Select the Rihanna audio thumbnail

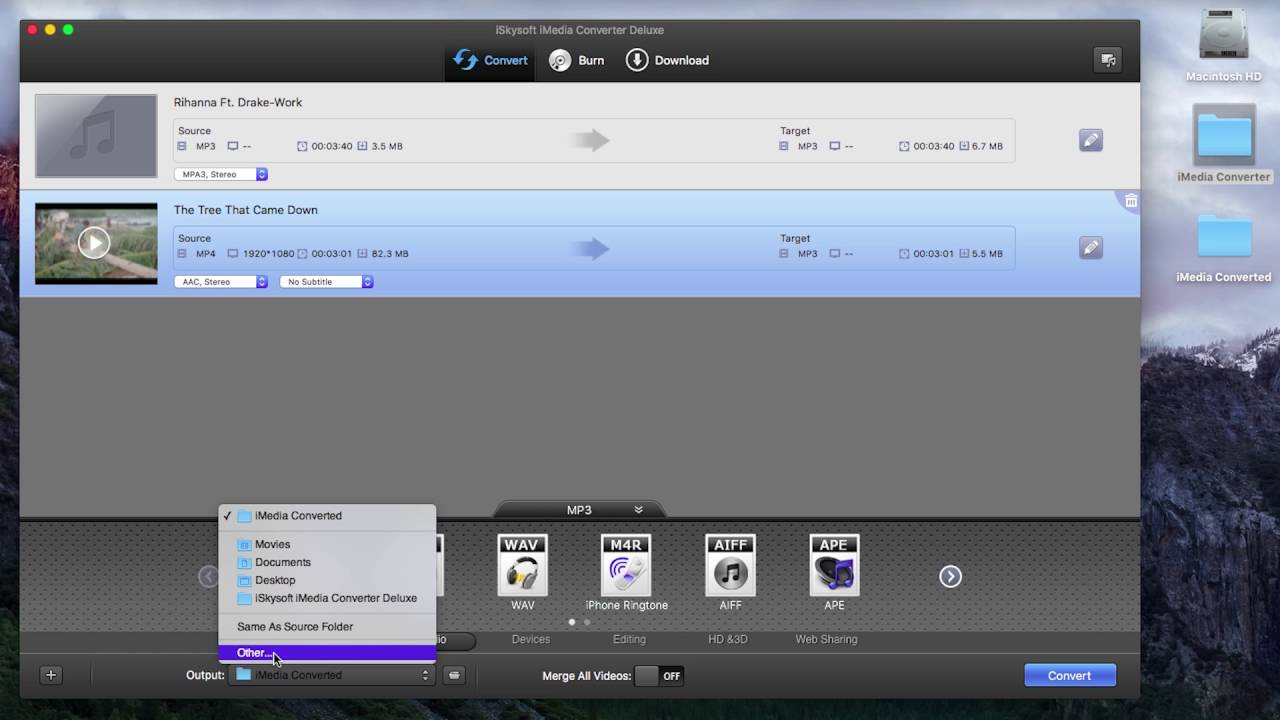tap(96, 136)
